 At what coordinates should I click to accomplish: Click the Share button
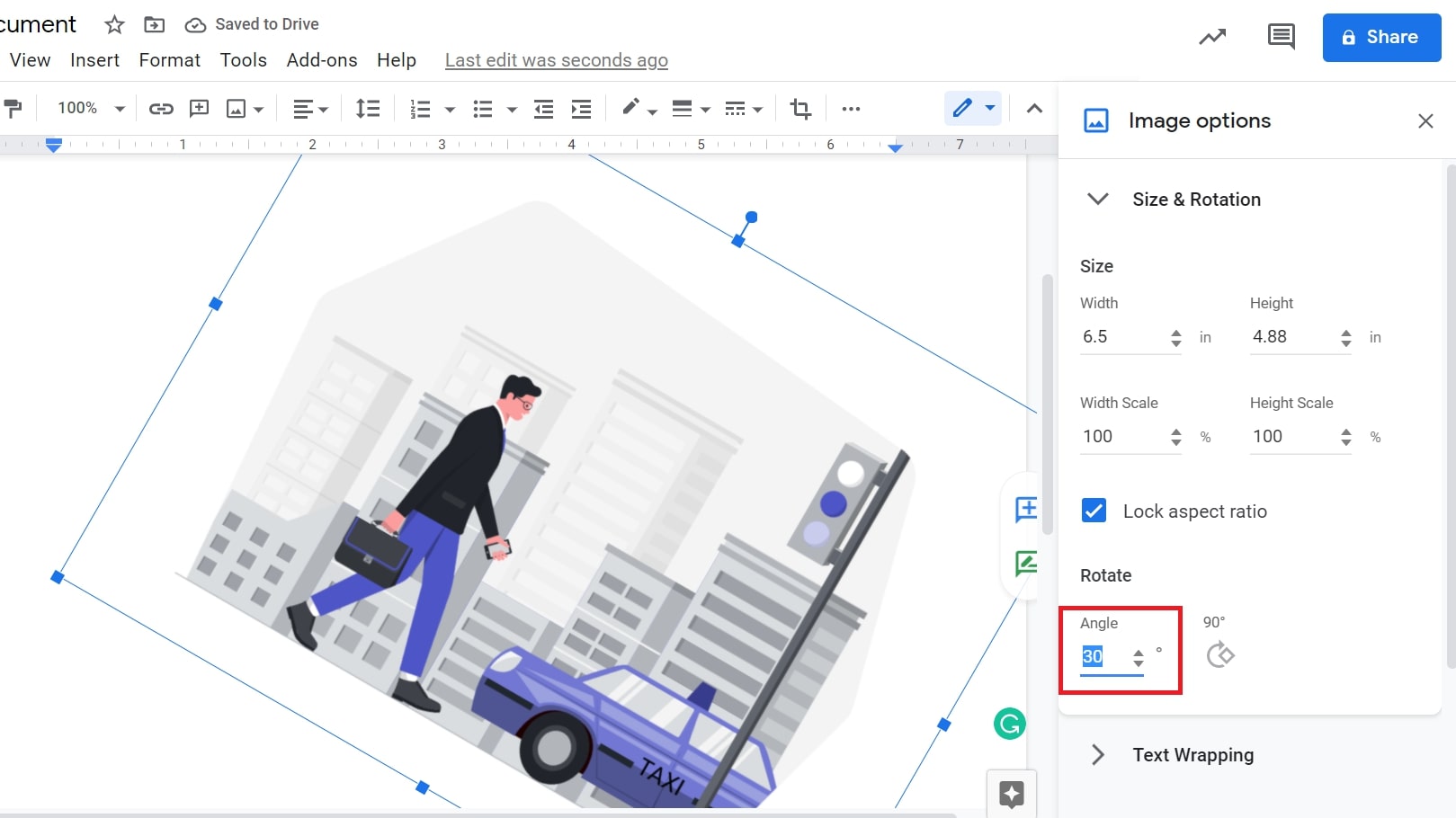pos(1380,37)
